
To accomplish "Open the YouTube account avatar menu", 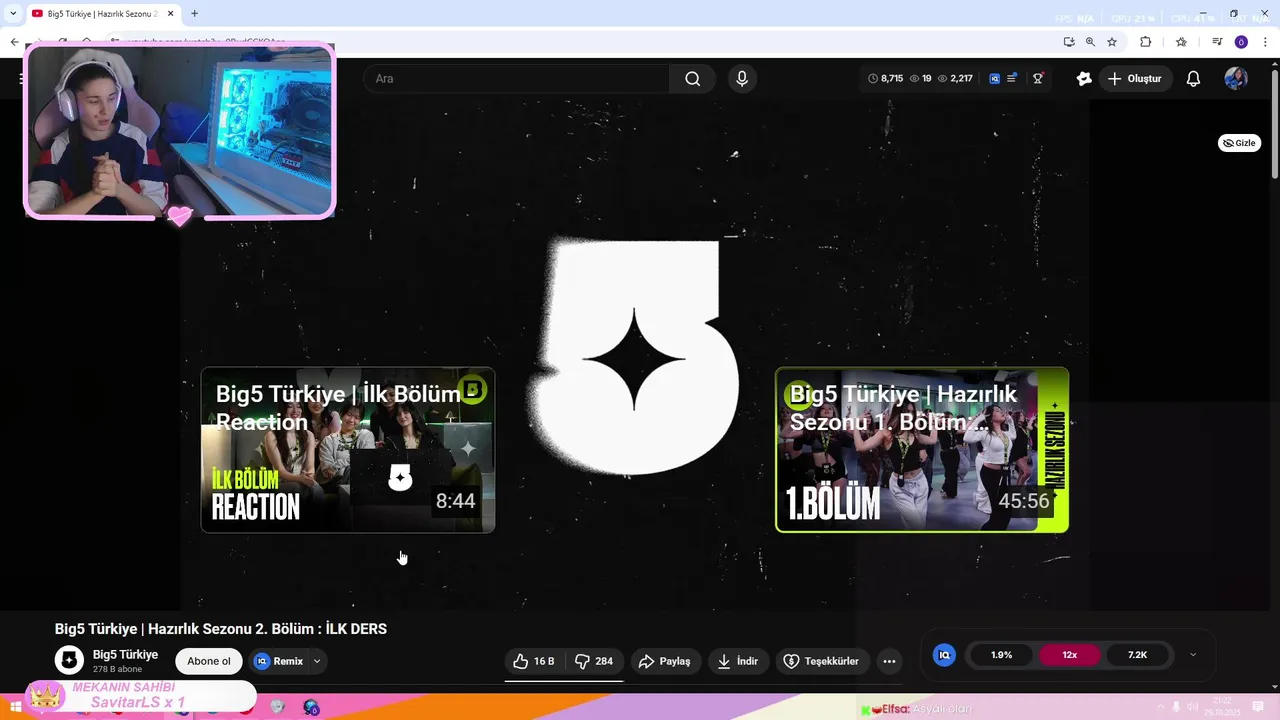I will click(x=1236, y=78).
